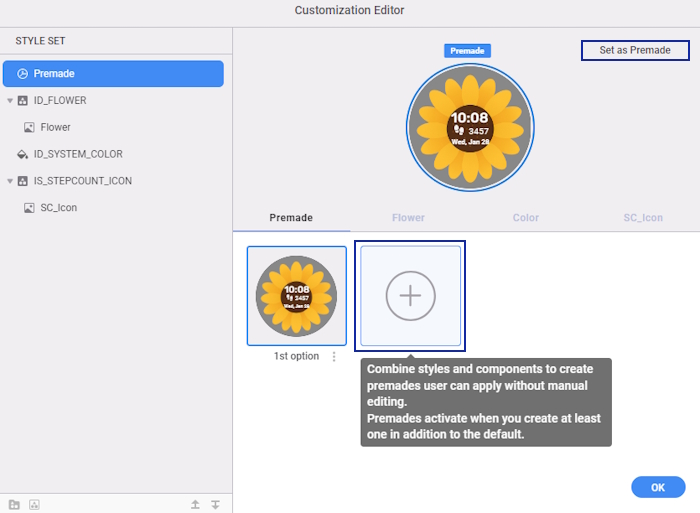This screenshot has width=700, height=513.
Task: Click the image icon next to Flower
Action: [x=29, y=128]
